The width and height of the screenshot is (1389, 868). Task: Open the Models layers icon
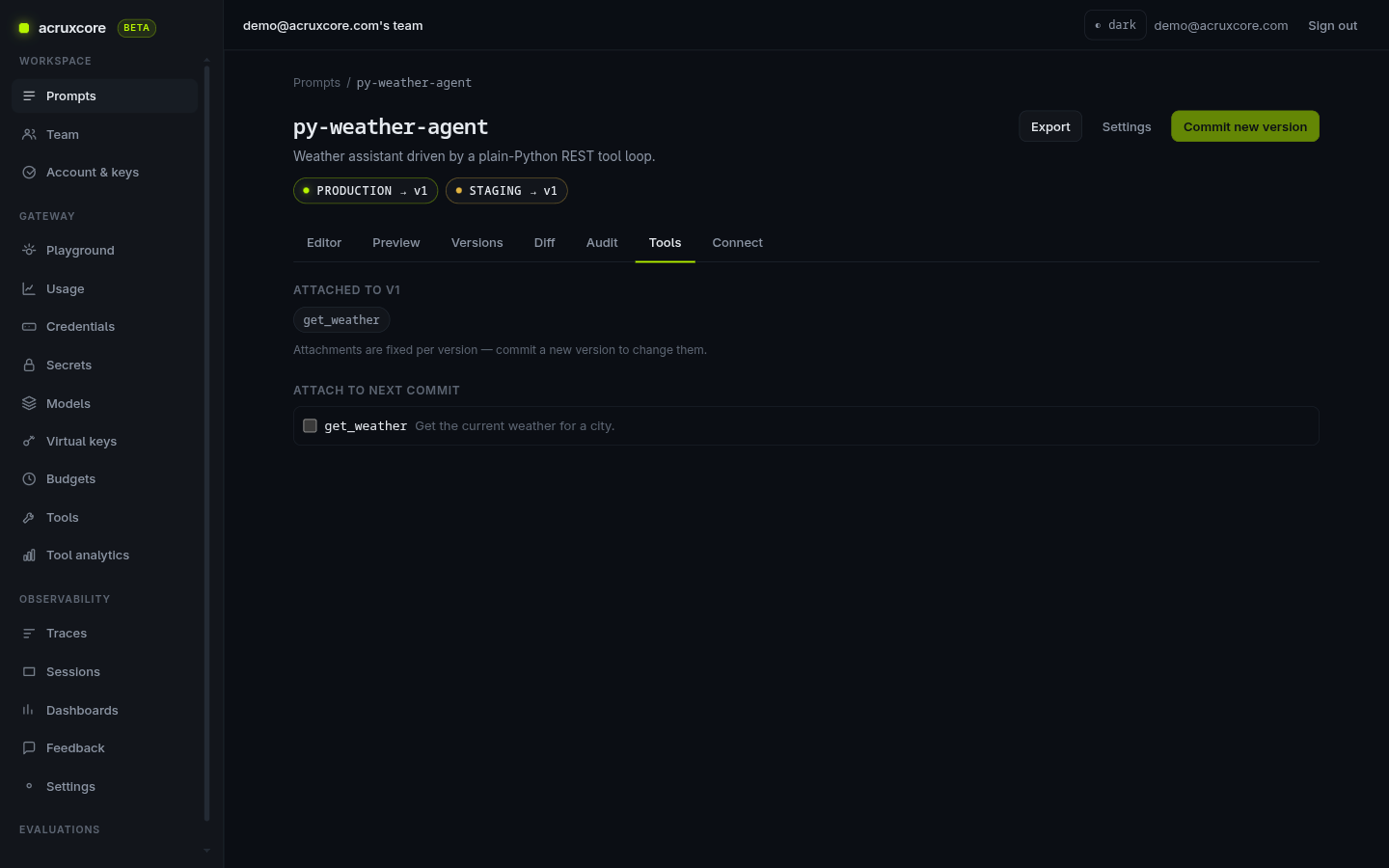29,403
